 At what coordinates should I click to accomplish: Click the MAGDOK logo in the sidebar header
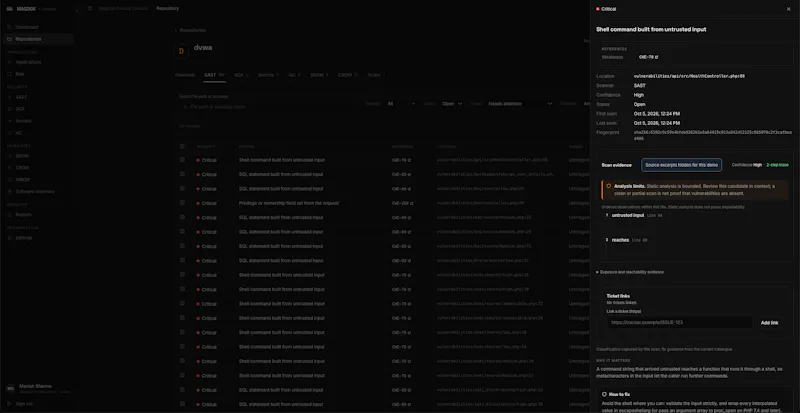click(10, 9)
